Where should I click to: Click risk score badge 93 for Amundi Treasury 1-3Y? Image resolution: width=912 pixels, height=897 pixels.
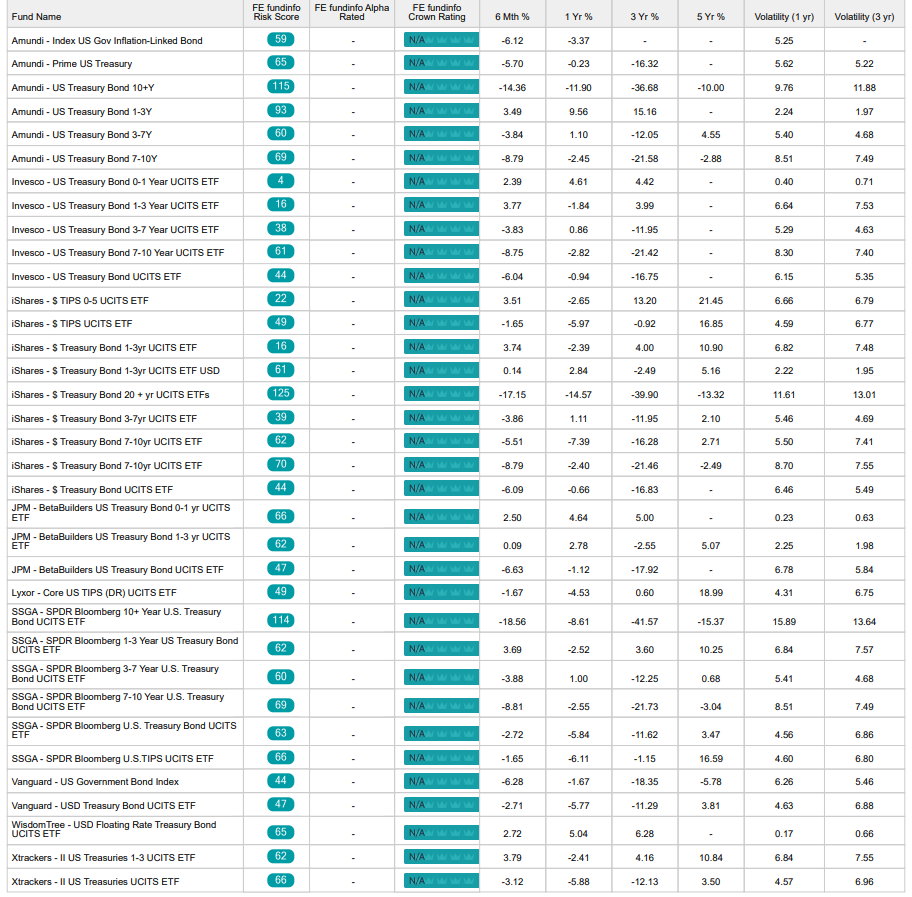281,111
